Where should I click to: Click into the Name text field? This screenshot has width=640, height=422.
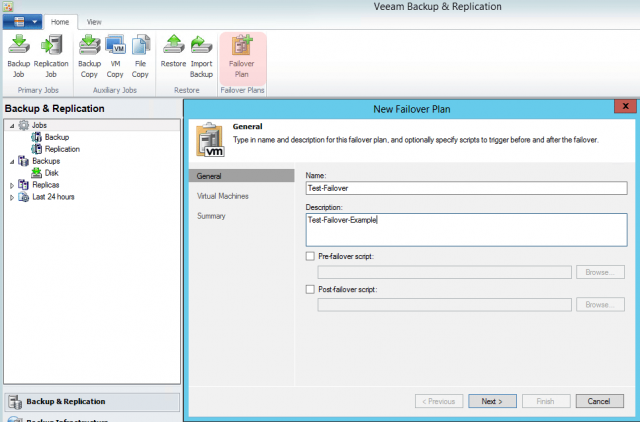click(x=466, y=188)
